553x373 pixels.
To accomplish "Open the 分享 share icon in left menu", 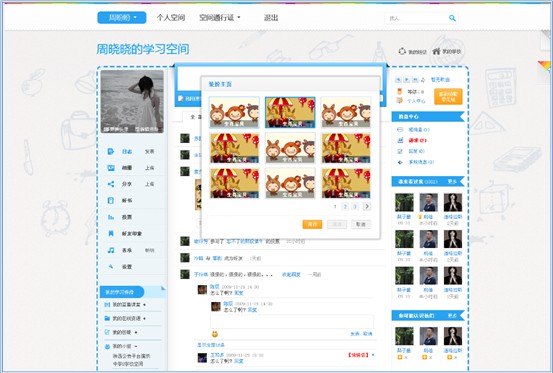I will [x=110, y=184].
